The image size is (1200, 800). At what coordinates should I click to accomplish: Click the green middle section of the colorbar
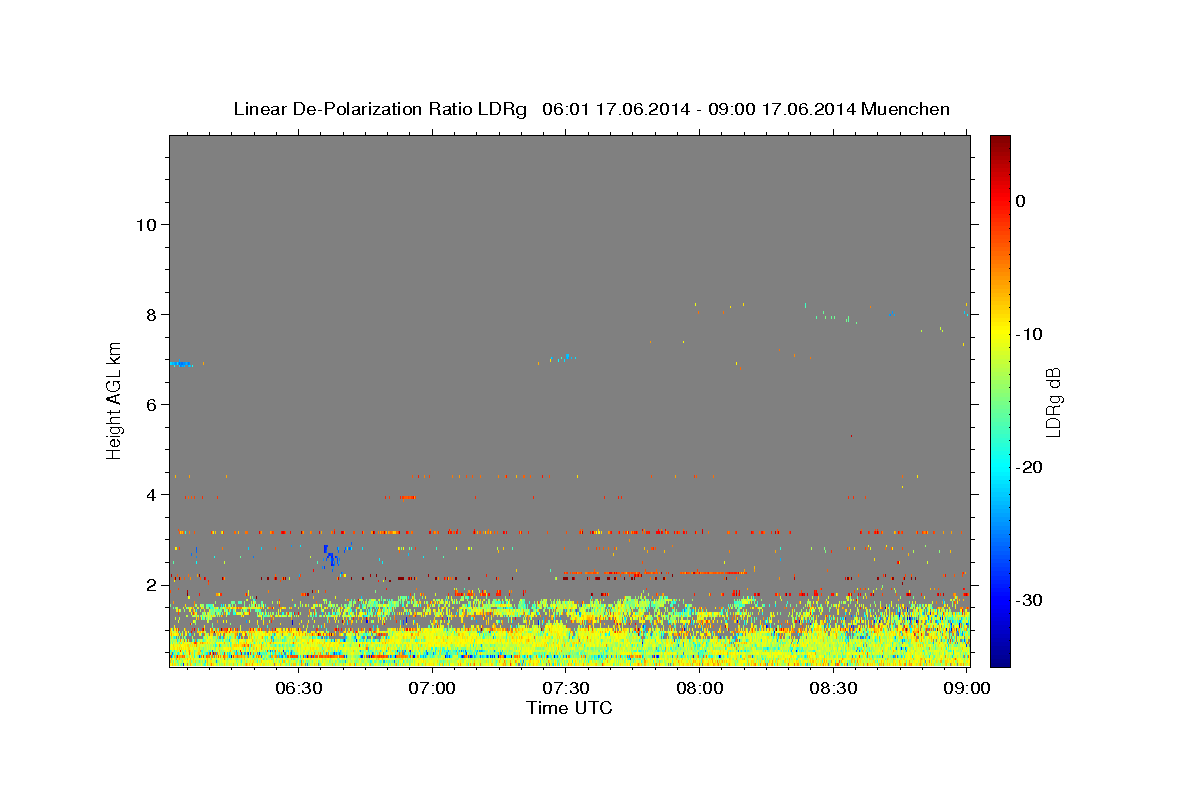coord(1000,400)
